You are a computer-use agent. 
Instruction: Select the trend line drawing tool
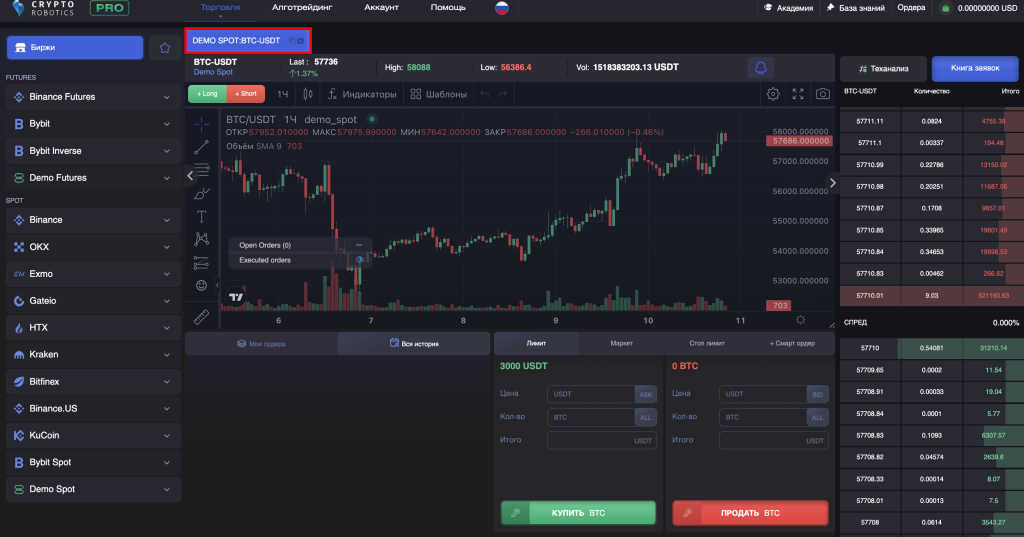(201, 147)
